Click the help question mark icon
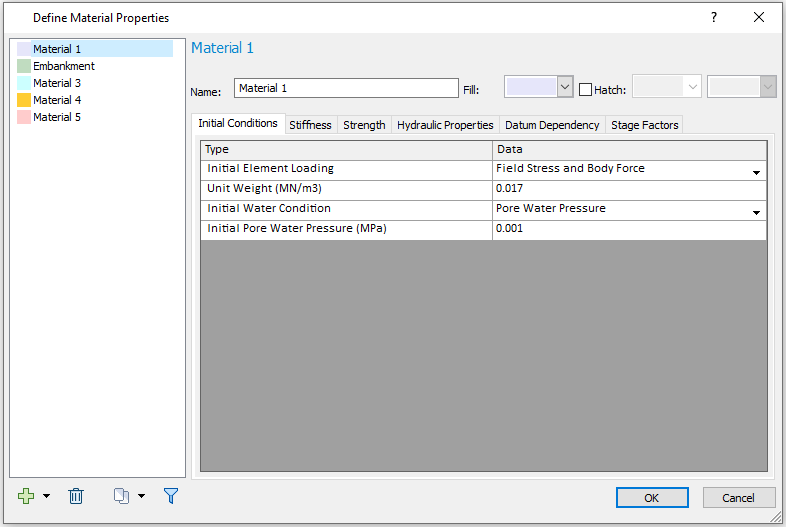 pos(714,18)
